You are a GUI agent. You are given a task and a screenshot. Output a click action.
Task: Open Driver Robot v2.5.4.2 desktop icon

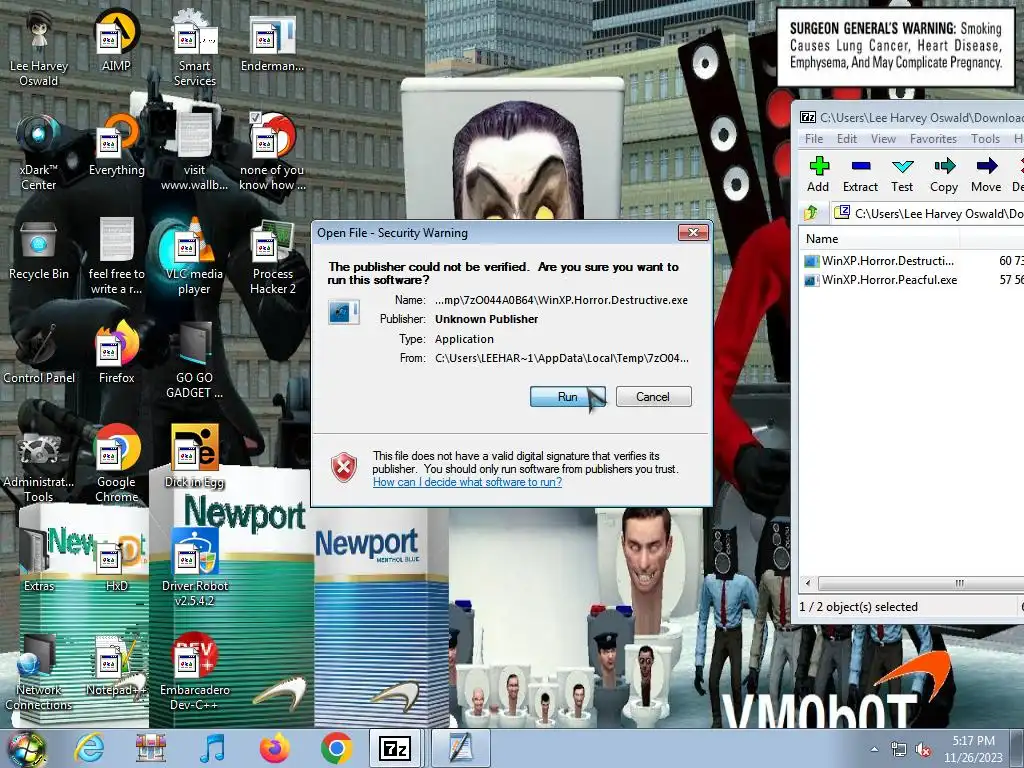pos(194,568)
